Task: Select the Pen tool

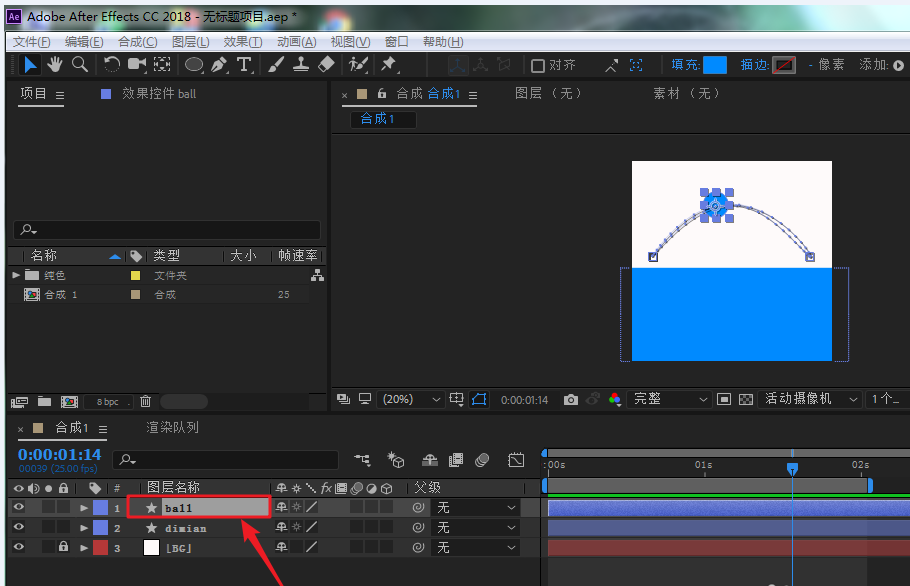Action: pos(219,64)
